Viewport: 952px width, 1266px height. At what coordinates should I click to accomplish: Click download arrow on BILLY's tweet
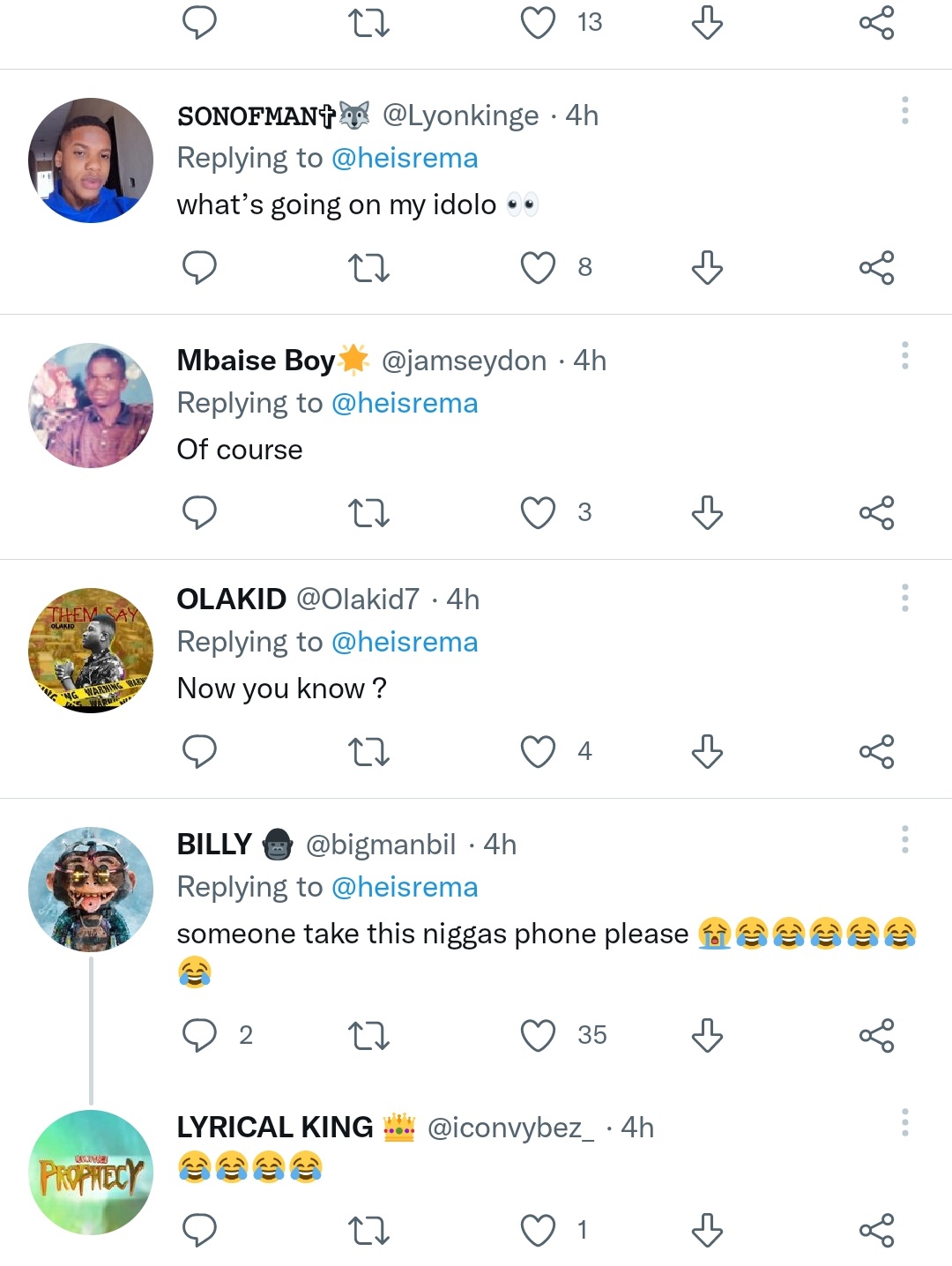tap(707, 1035)
